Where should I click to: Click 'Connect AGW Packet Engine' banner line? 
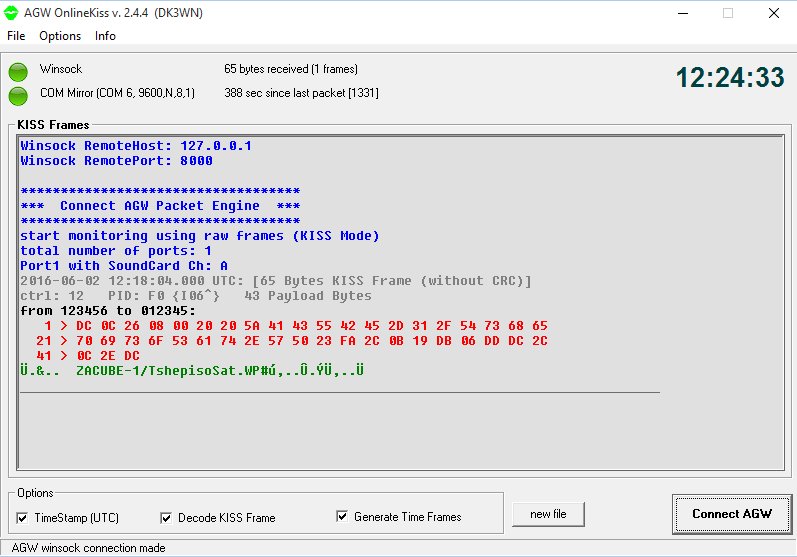point(160,206)
